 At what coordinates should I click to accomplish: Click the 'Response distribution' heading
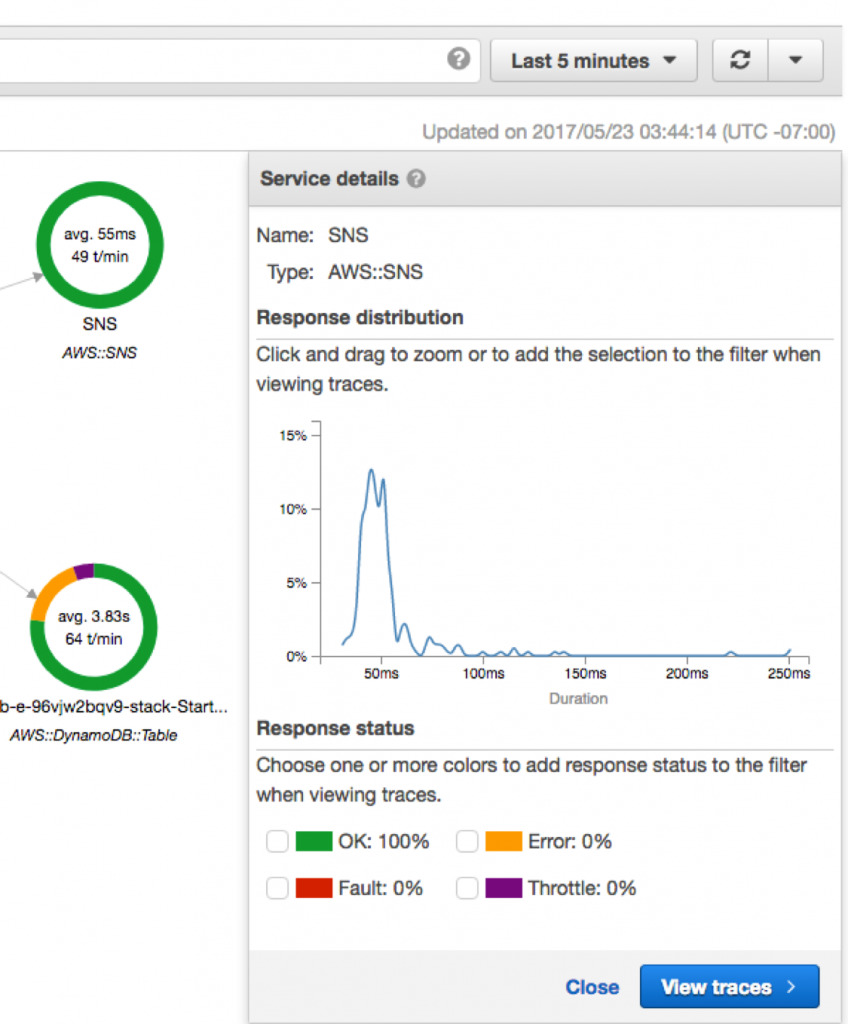[x=360, y=317]
